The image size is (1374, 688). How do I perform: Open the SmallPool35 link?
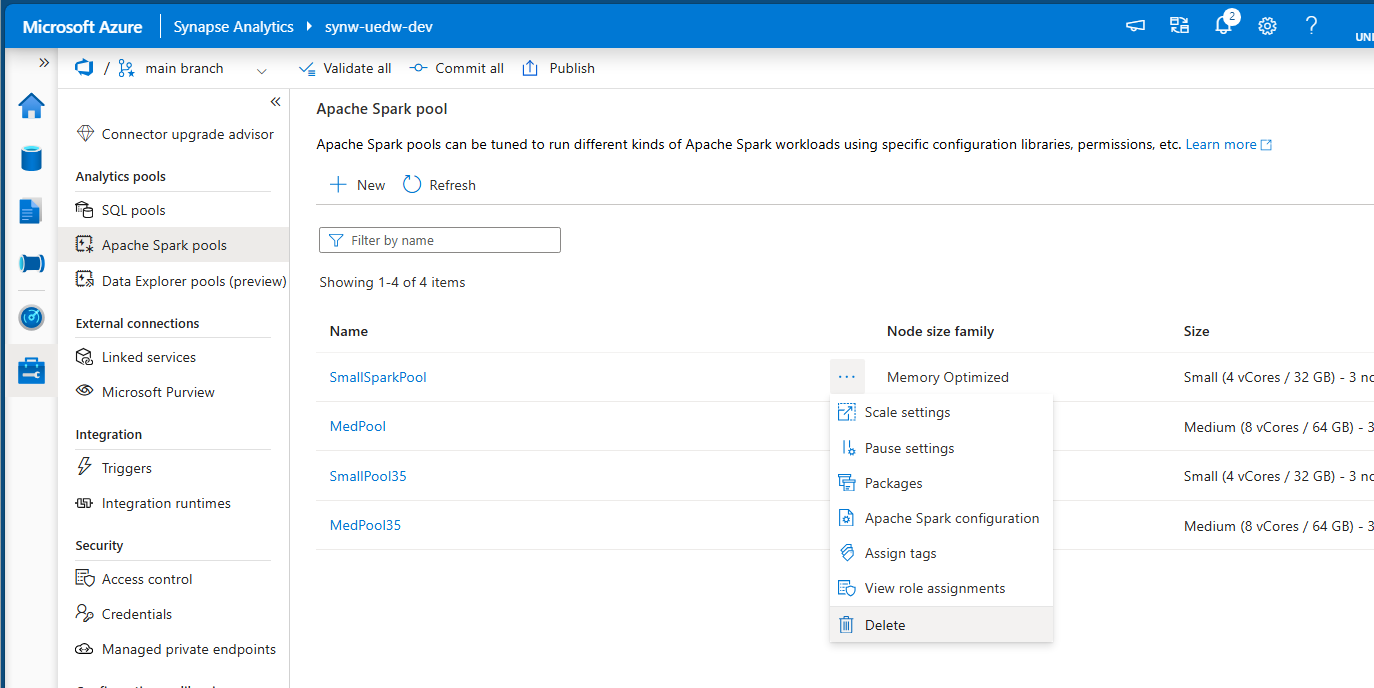click(368, 476)
